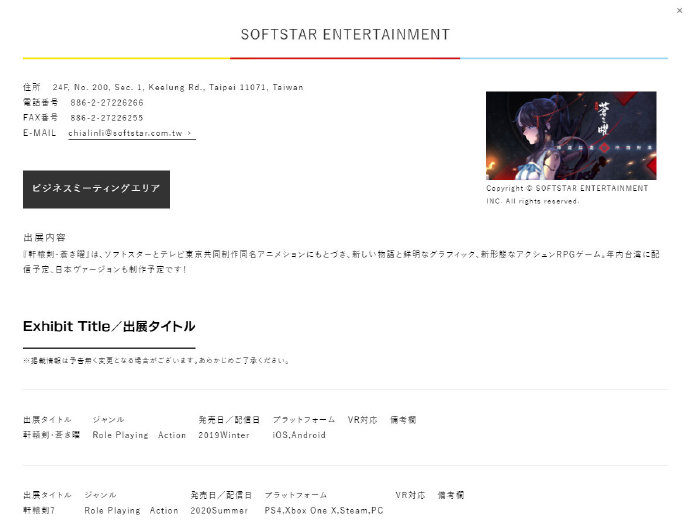Select platform PS4,Xbox One X,Steam,PC
Viewport: 690px width, 523px height.
(x=324, y=511)
